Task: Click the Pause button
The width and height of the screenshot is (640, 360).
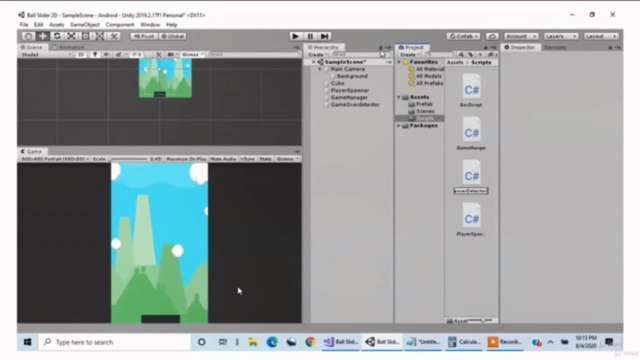Action: [310, 36]
